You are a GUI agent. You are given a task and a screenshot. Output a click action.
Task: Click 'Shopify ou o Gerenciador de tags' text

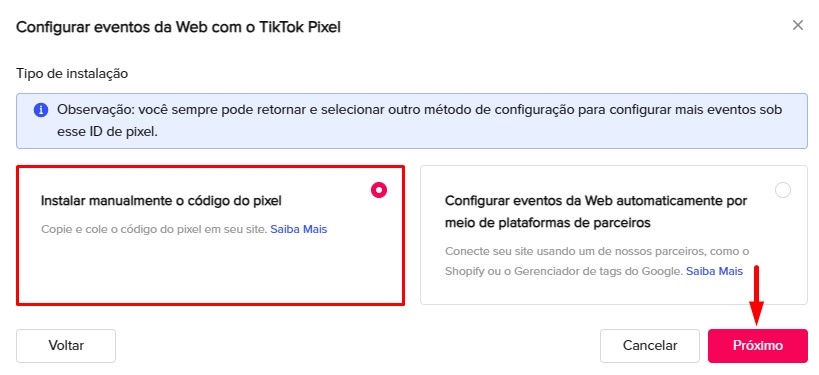[x=564, y=272]
